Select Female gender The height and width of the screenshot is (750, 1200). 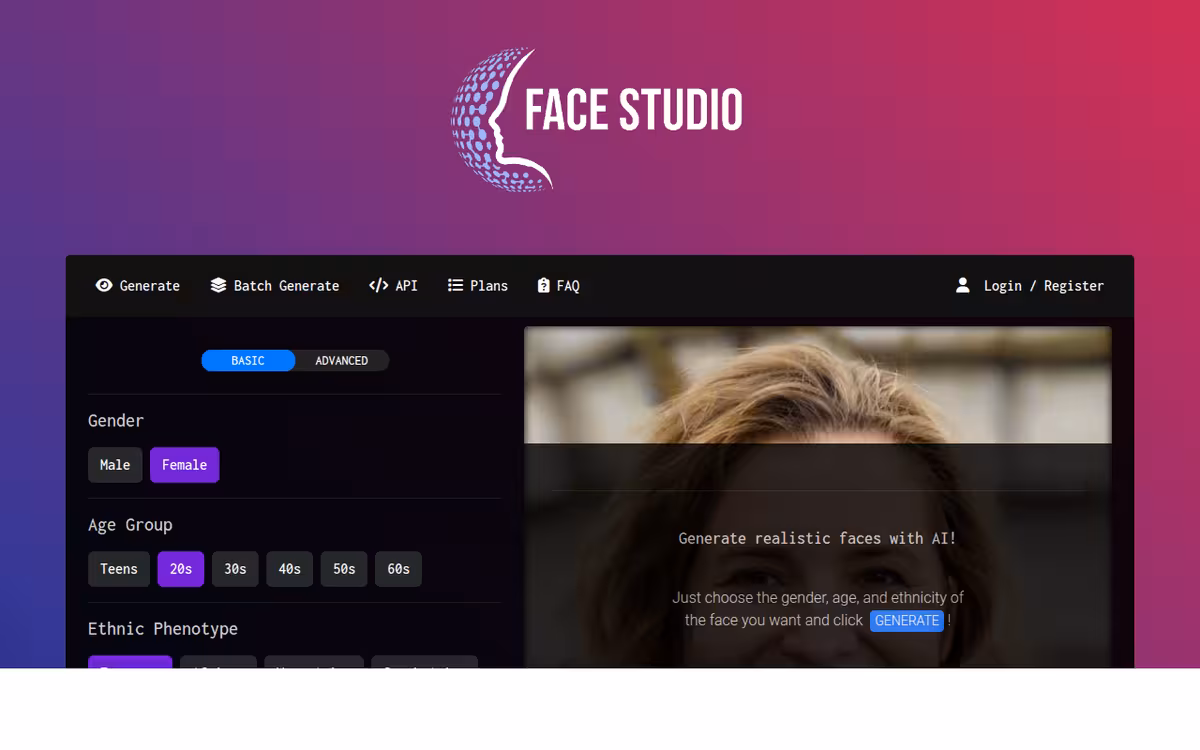point(184,465)
